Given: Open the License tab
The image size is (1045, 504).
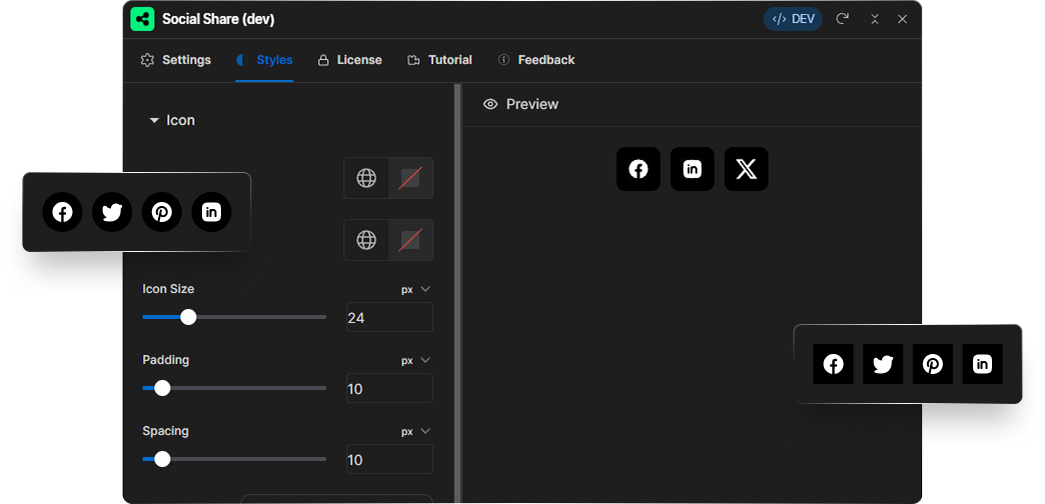Looking at the screenshot, I should pyautogui.click(x=350, y=60).
